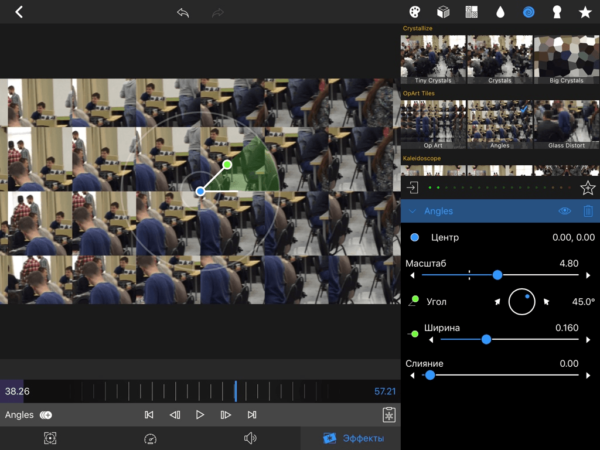The width and height of the screenshot is (600, 450).
Task: Select the water drop blur category icon
Action: click(x=500, y=12)
